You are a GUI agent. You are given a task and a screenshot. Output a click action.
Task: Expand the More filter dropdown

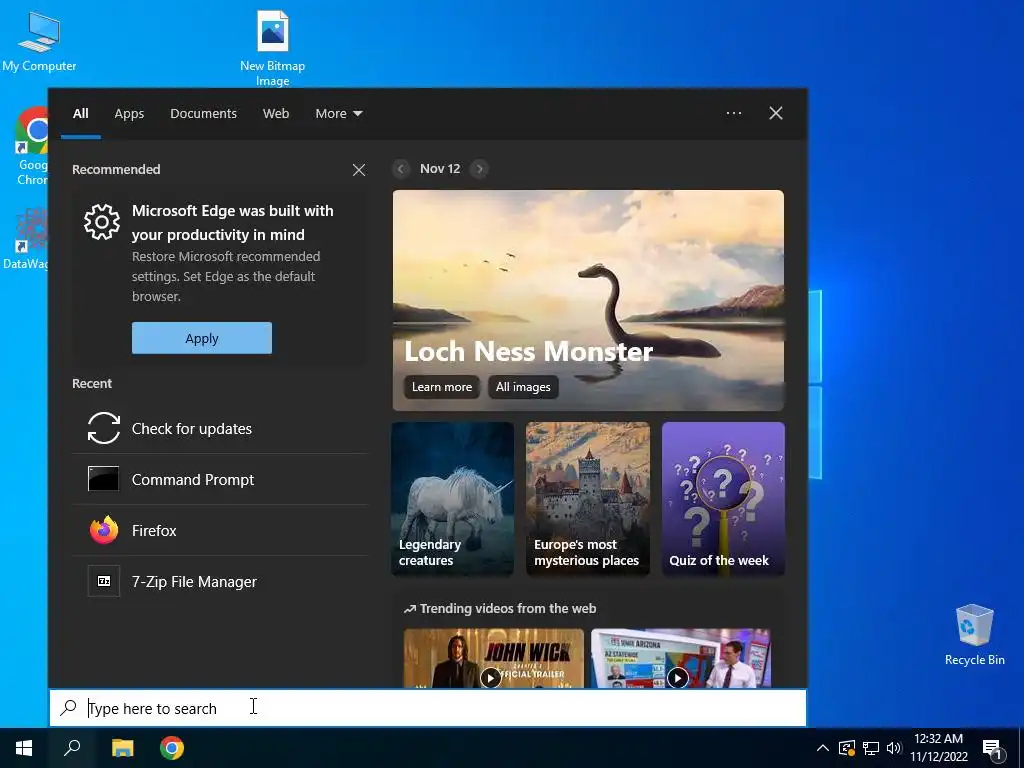(x=338, y=114)
